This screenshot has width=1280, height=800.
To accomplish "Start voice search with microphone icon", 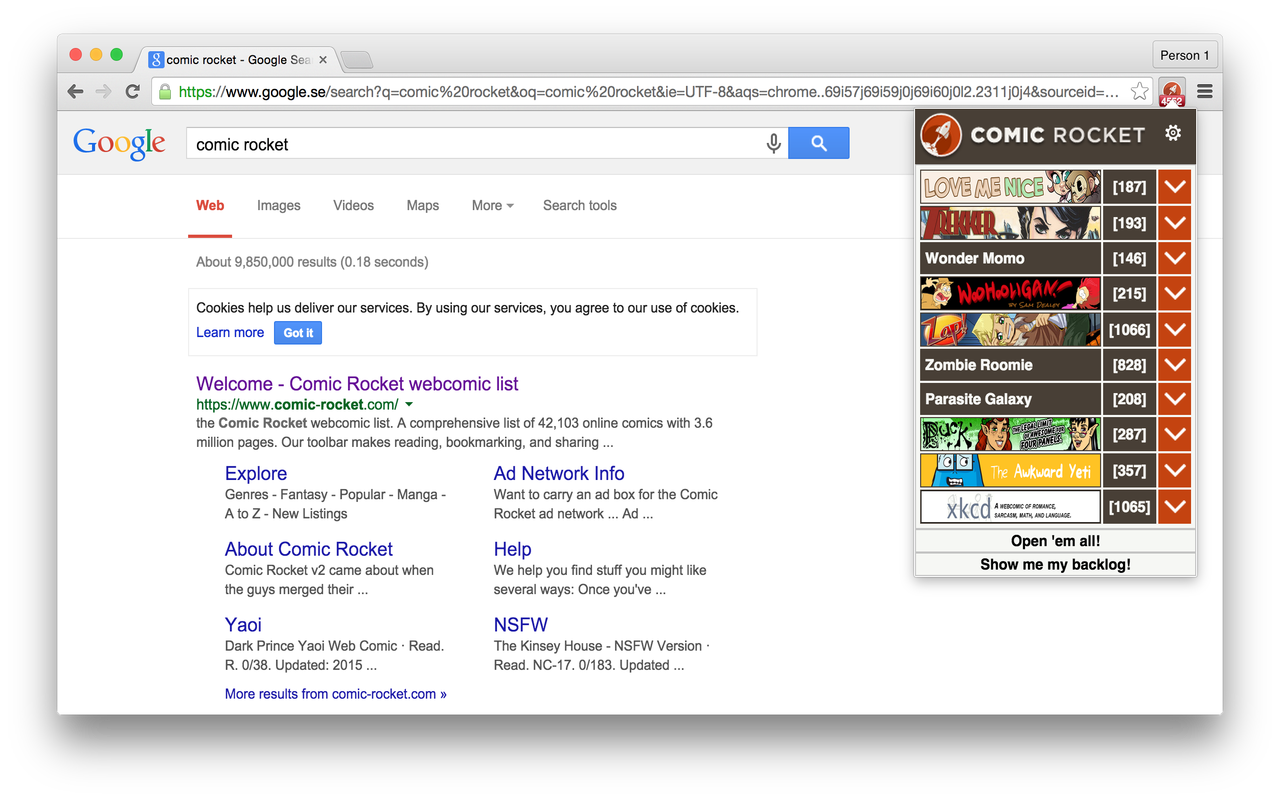I will [773, 143].
